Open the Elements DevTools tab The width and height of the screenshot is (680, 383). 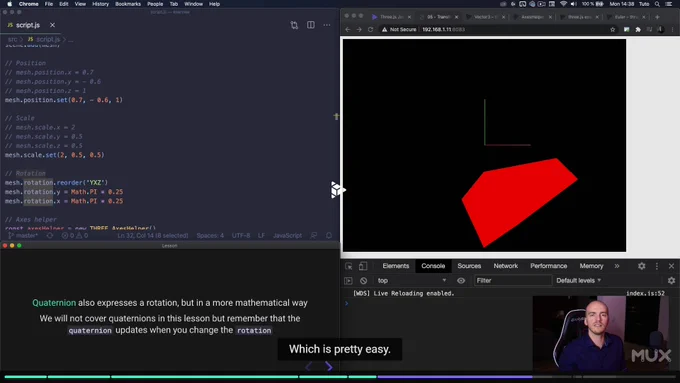click(396, 266)
